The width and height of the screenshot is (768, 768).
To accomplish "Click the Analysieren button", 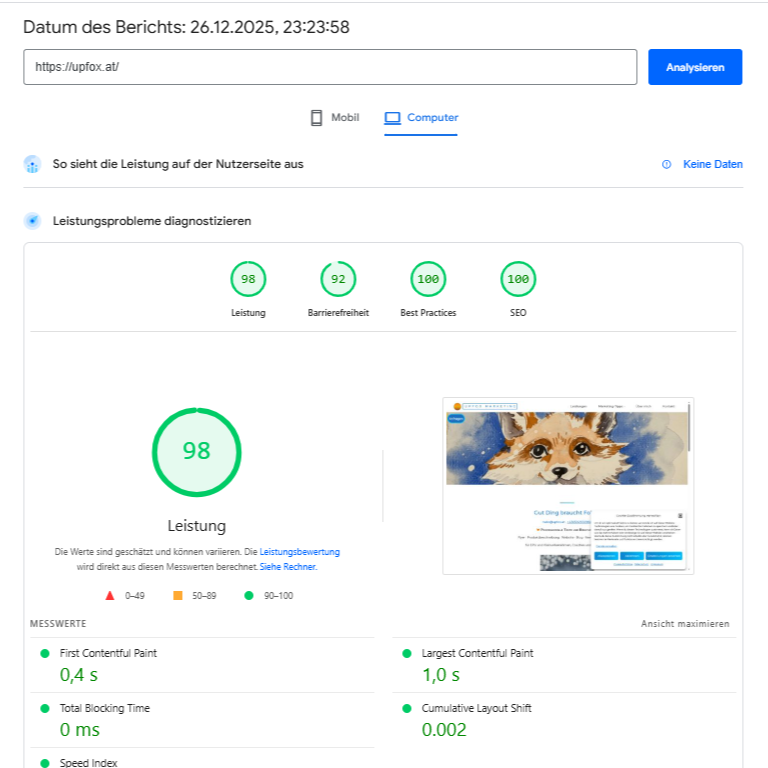I will (x=695, y=67).
